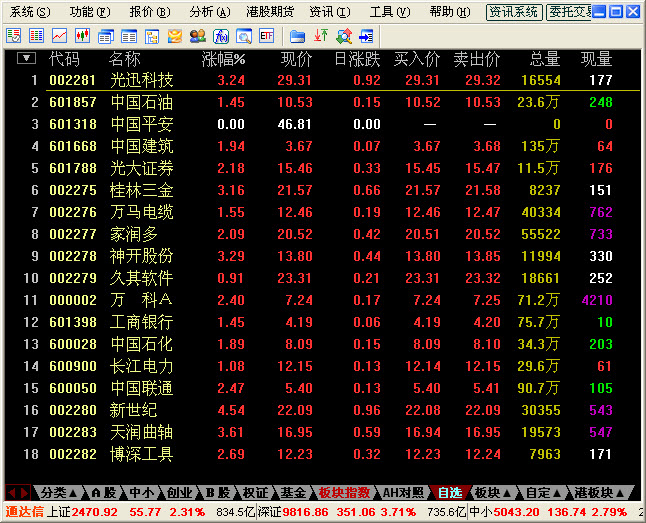Open the 帮助(H) menu
The height and width of the screenshot is (523, 646).
tap(450, 12)
